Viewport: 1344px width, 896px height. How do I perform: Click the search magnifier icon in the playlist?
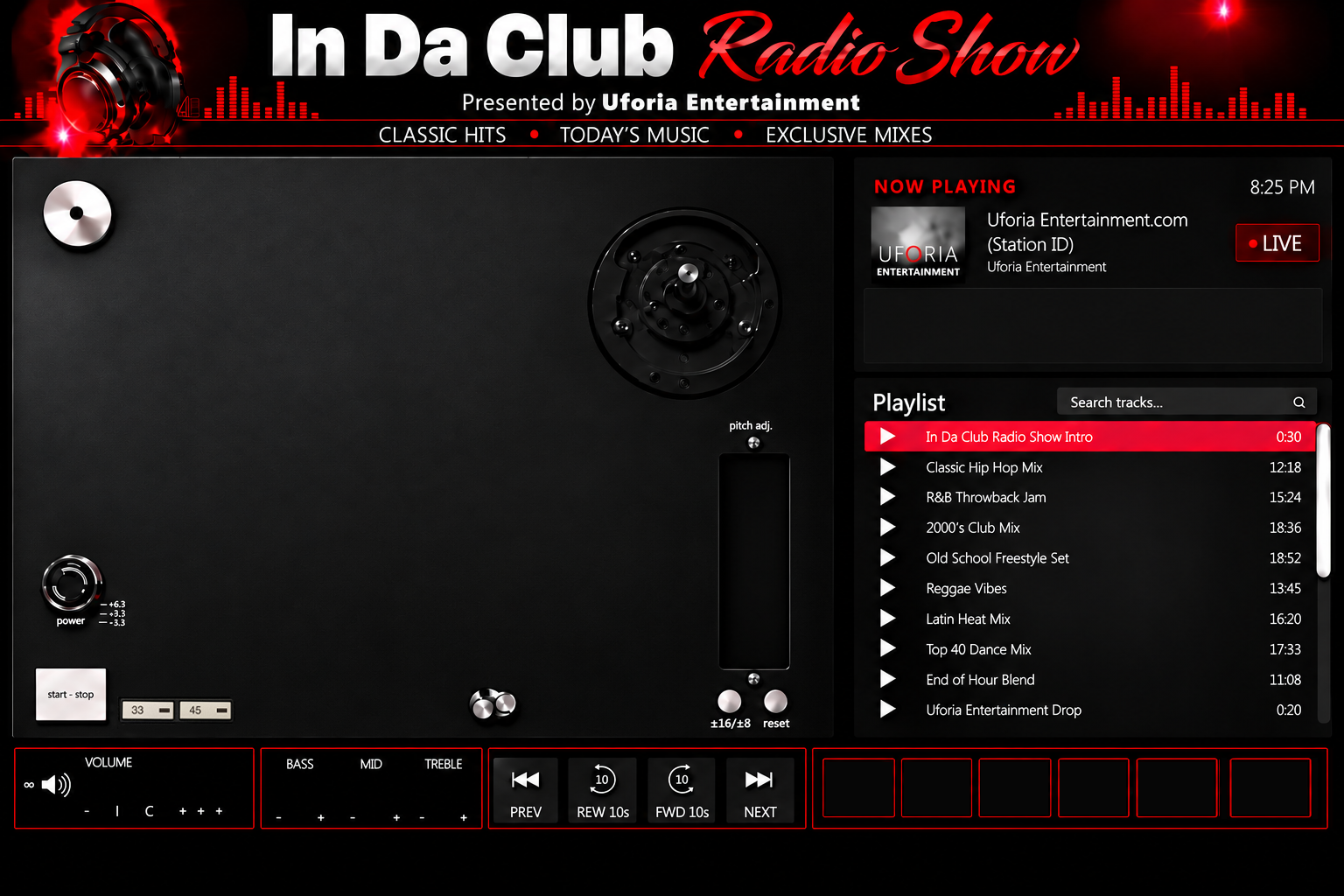(x=1299, y=402)
